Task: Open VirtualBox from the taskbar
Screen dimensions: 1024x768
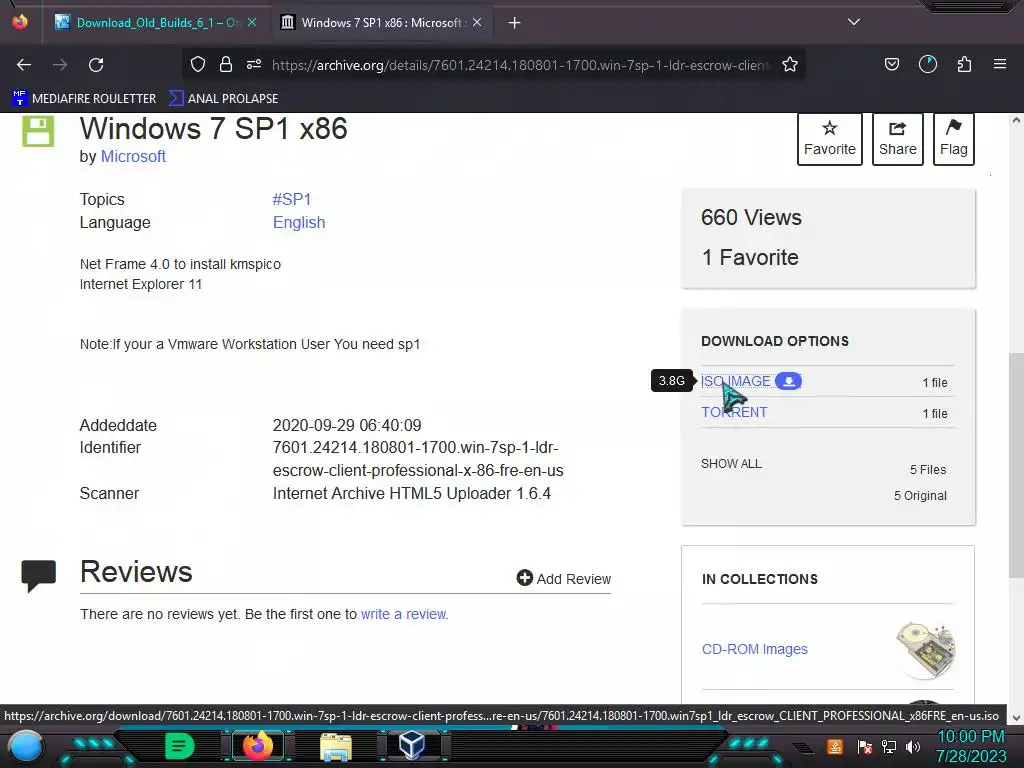Action: pos(412,745)
